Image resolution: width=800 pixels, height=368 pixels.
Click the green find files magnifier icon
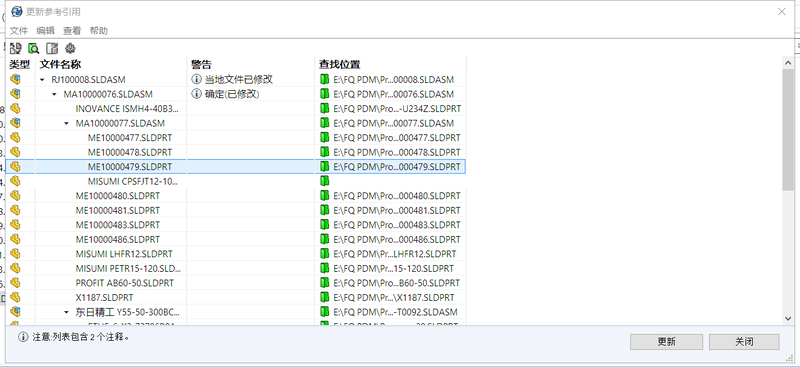coord(34,48)
